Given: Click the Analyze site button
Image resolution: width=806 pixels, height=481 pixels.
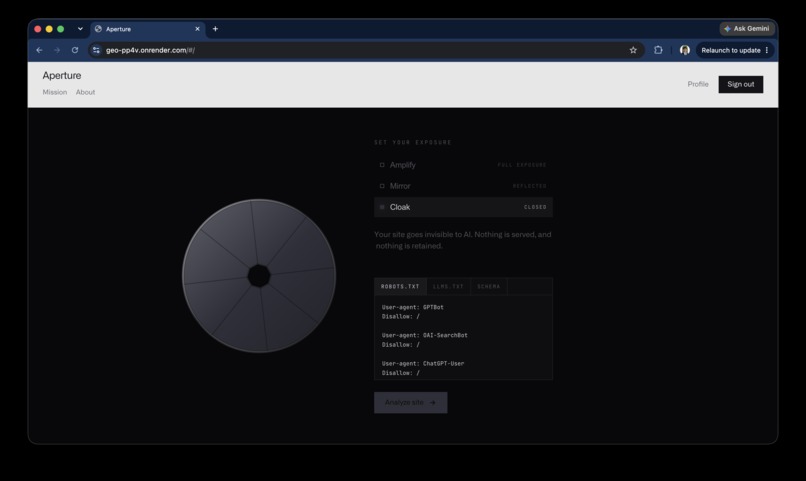Looking at the screenshot, I should (x=410, y=402).
